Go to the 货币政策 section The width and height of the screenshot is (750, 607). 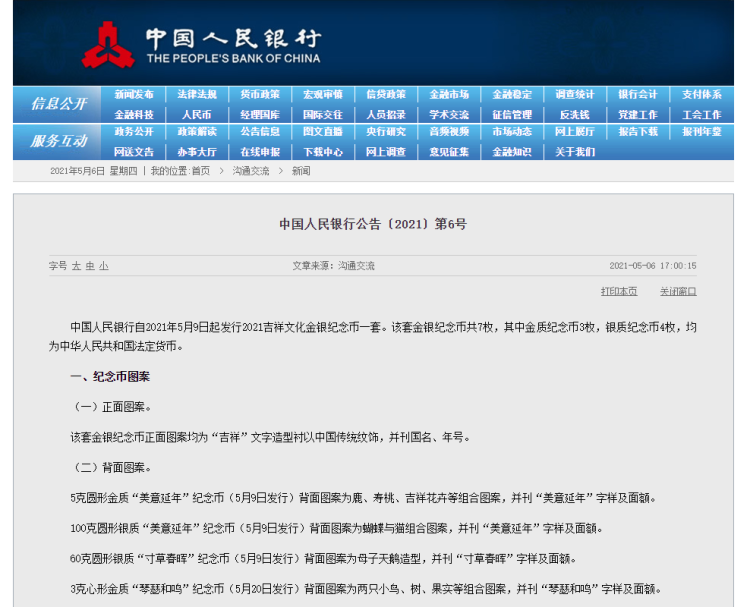[260, 94]
